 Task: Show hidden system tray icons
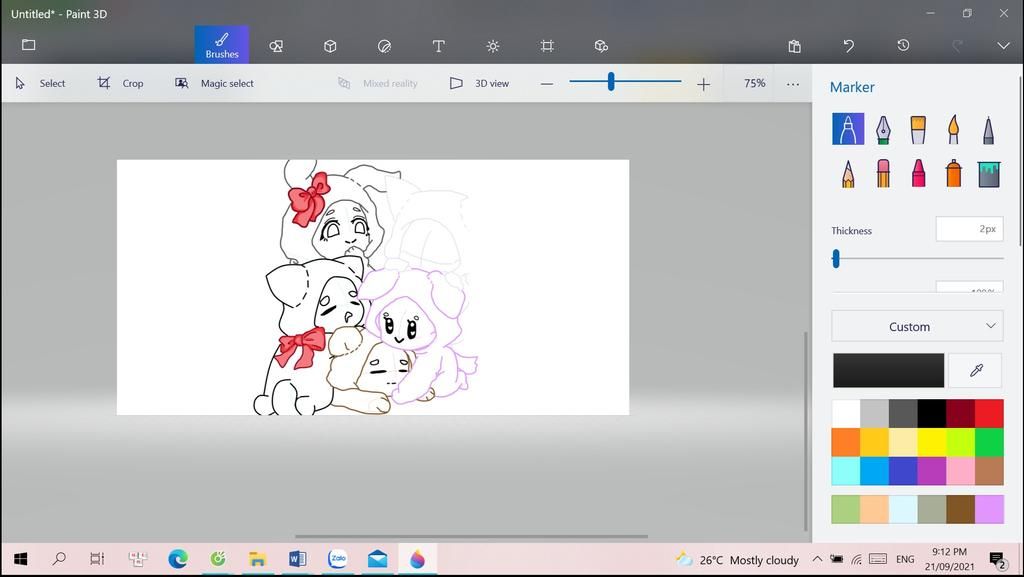coord(817,559)
